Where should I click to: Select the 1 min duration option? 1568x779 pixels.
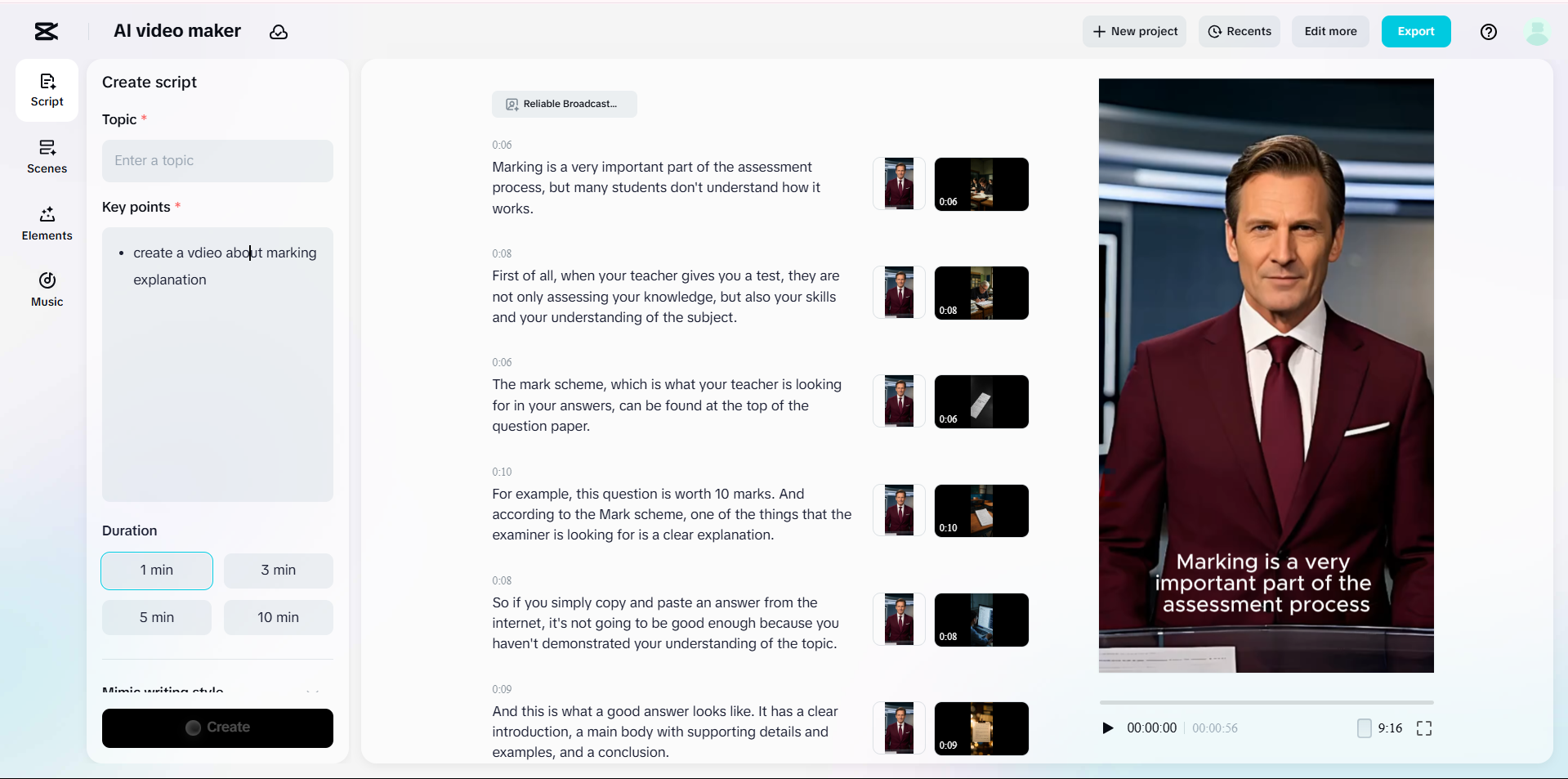(x=156, y=571)
